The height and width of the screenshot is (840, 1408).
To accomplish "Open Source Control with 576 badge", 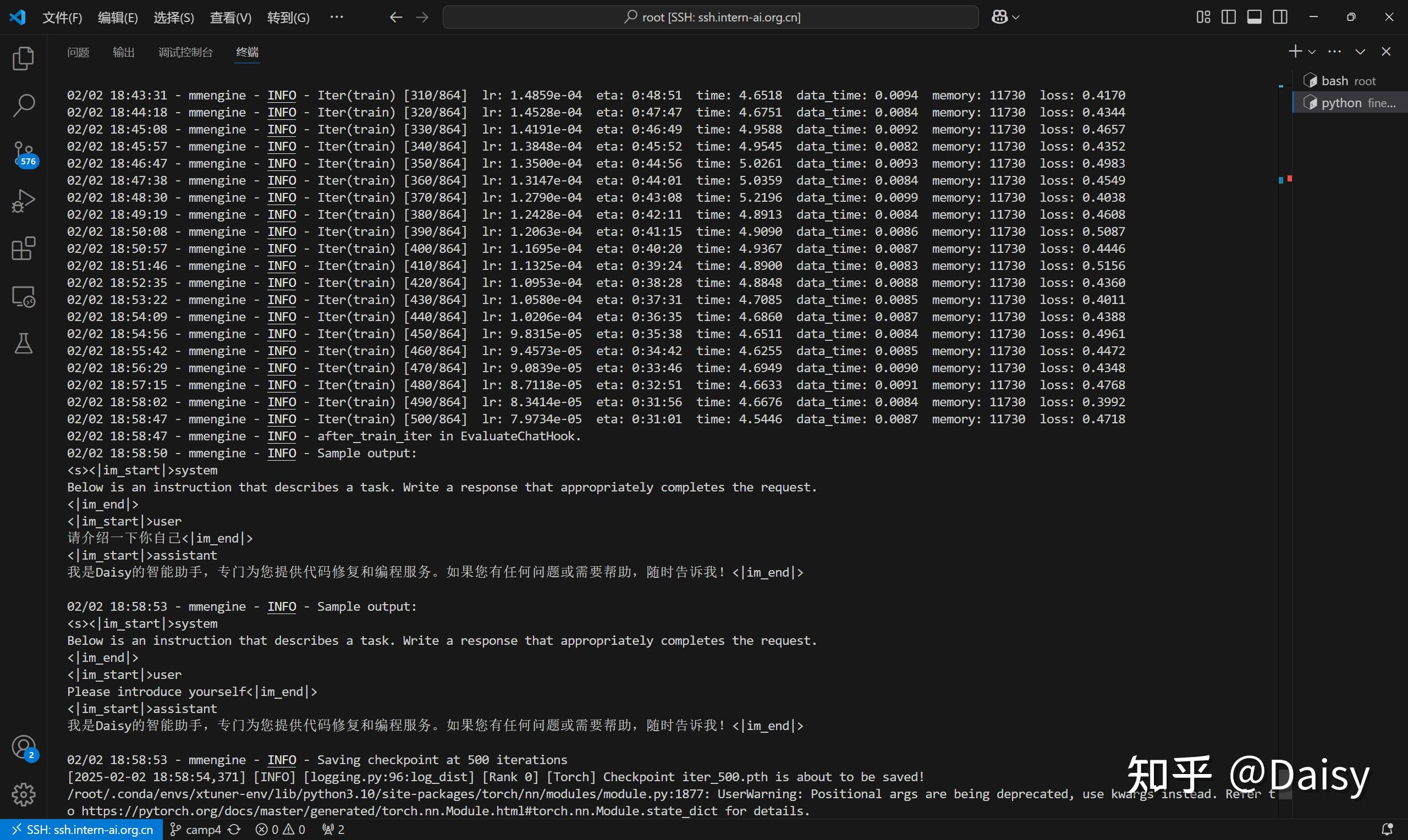I will point(23,153).
